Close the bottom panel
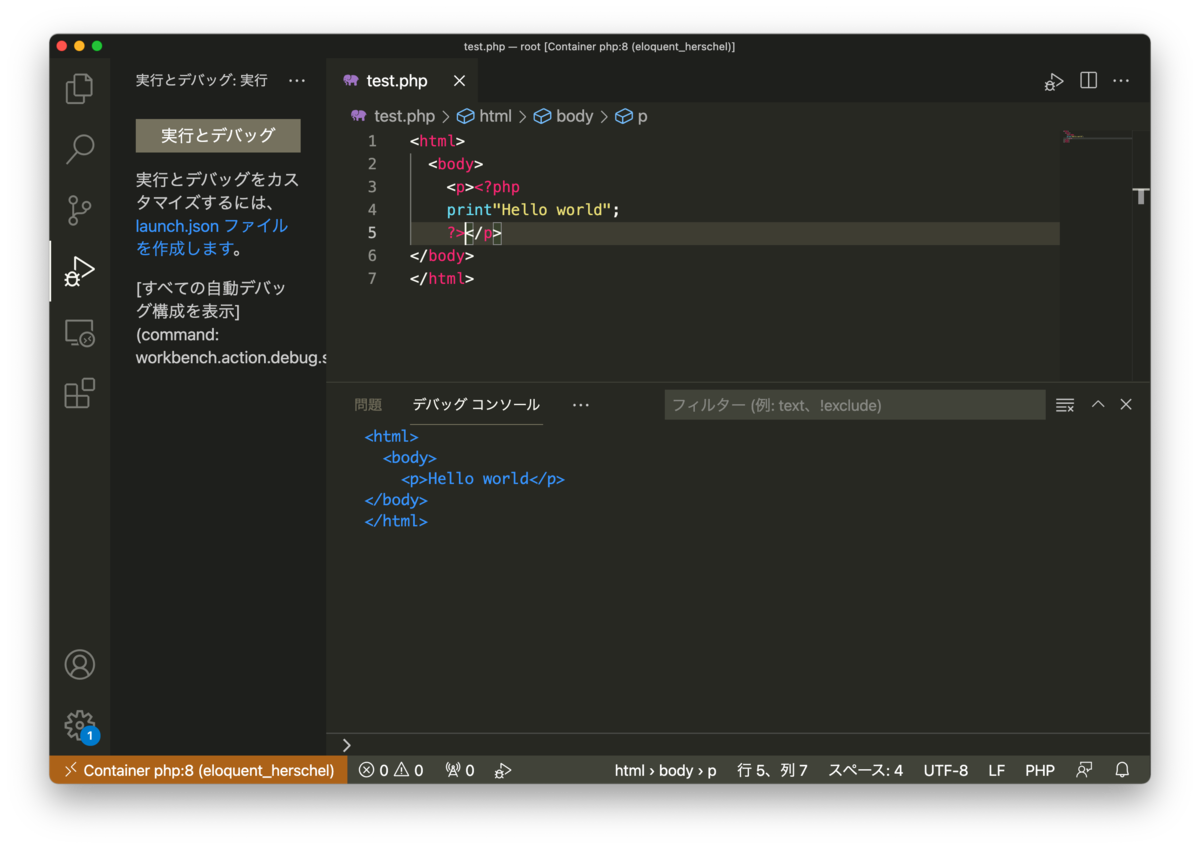Image resolution: width=1200 pixels, height=849 pixels. (x=1126, y=405)
